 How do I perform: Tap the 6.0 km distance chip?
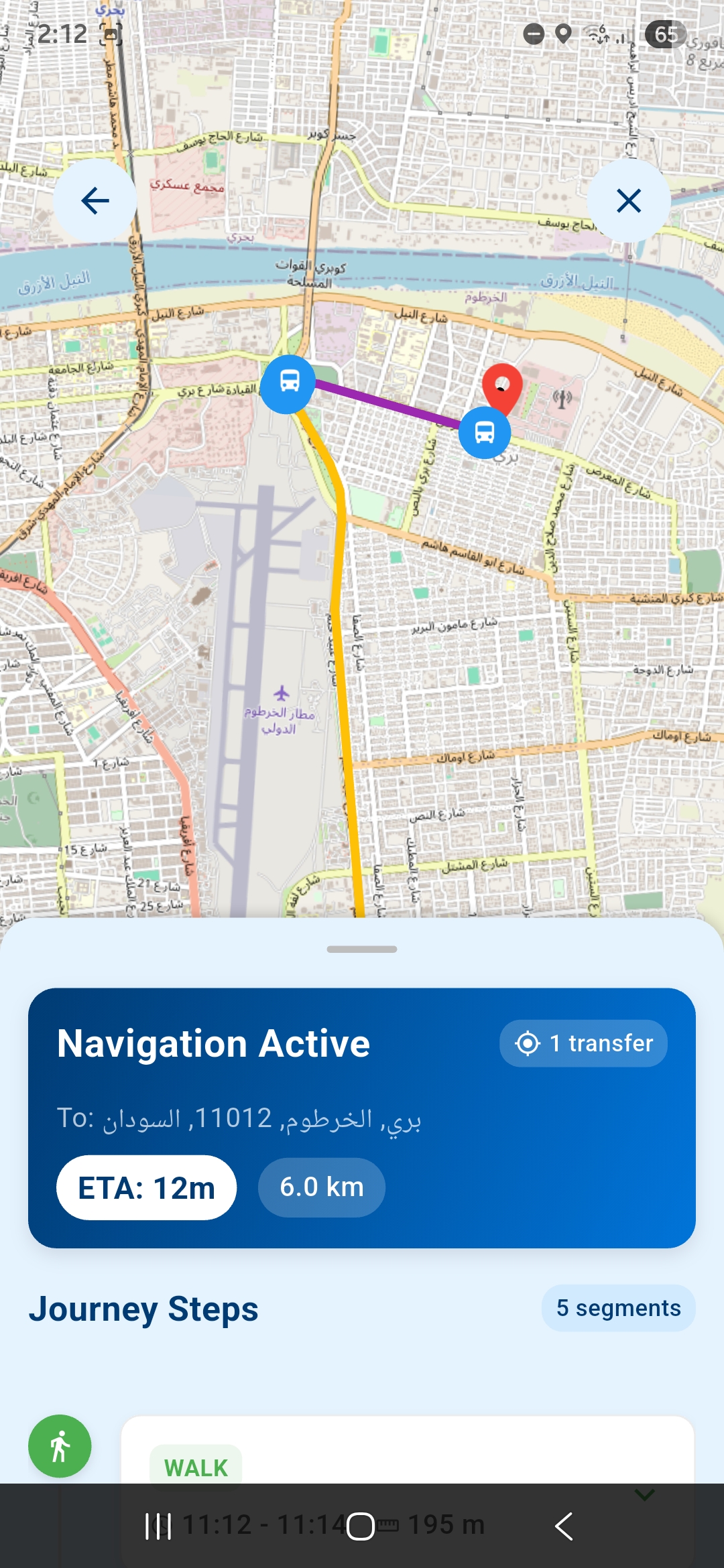322,1187
